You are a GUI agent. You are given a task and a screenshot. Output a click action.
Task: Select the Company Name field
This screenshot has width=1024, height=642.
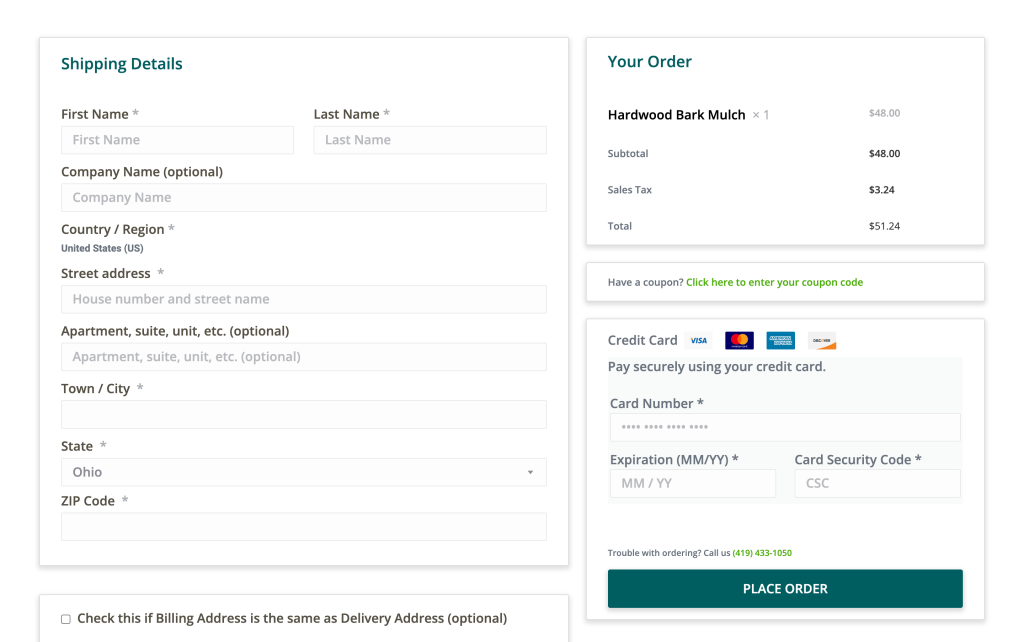(x=304, y=197)
